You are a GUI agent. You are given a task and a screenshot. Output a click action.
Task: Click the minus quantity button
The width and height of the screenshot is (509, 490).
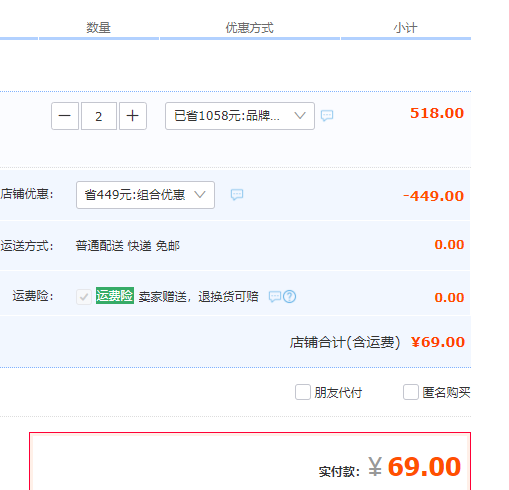65,116
